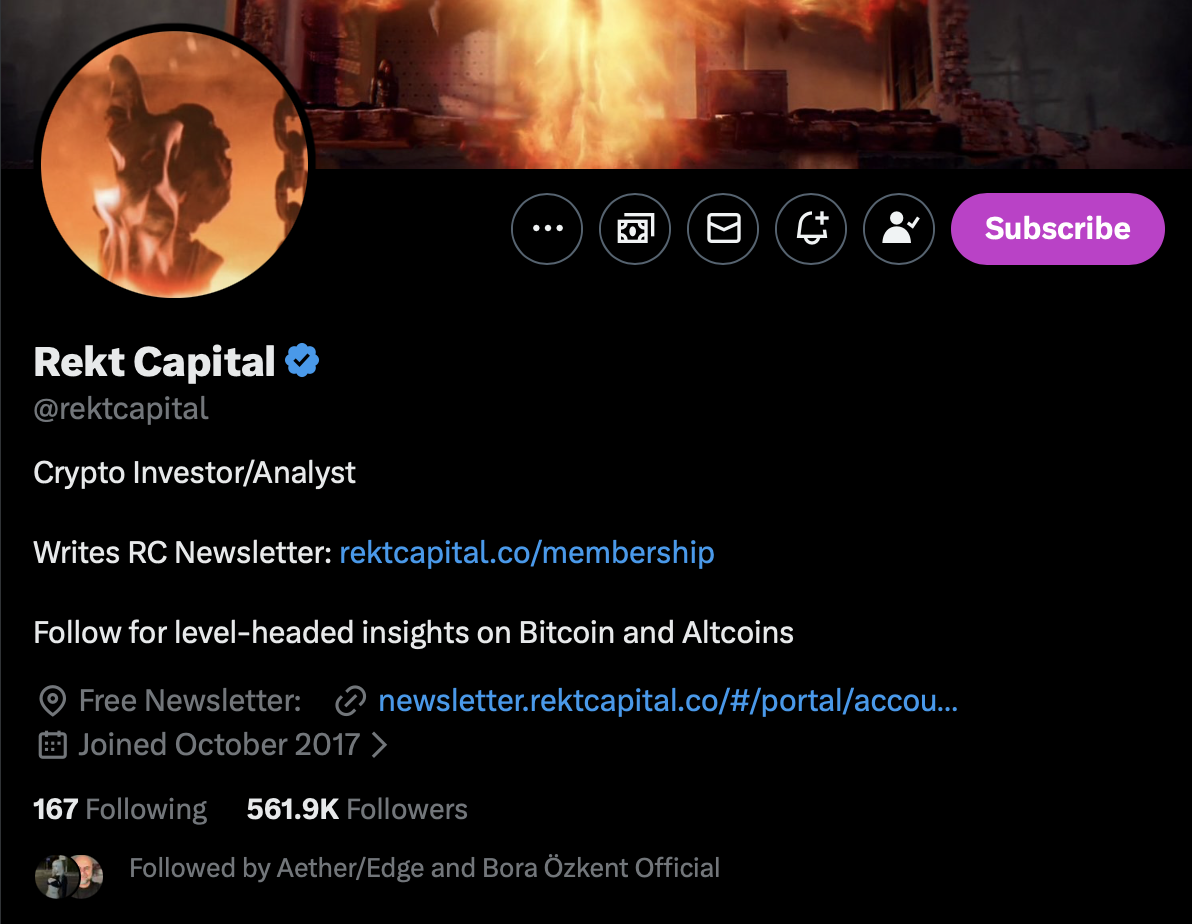This screenshot has height=924, width=1192.
Task: Open a direct message to Rekt Capital
Action: [x=723, y=228]
